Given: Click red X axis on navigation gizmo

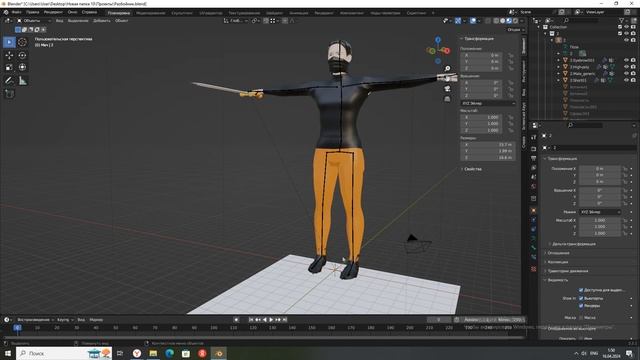Looking at the screenshot, I should tap(447, 51).
